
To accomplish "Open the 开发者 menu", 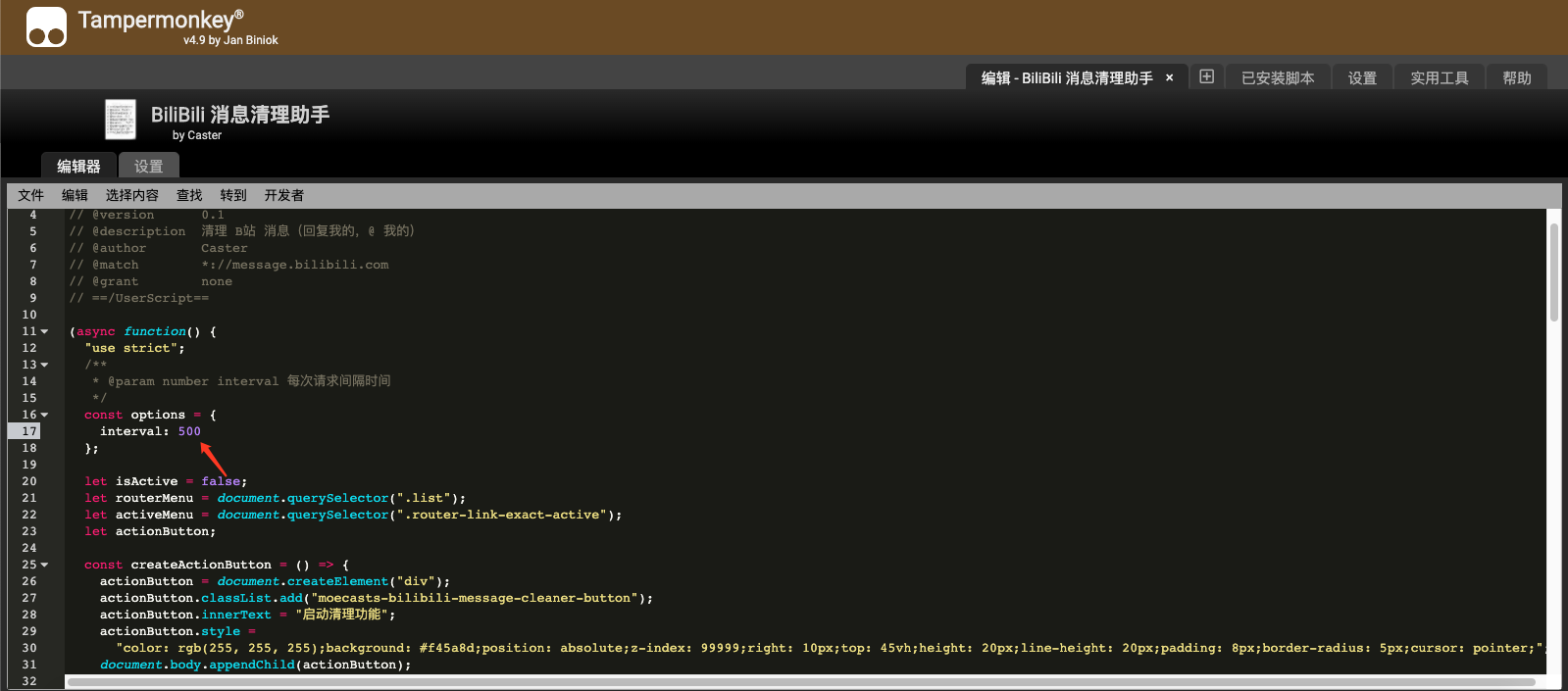I will (284, 195).
